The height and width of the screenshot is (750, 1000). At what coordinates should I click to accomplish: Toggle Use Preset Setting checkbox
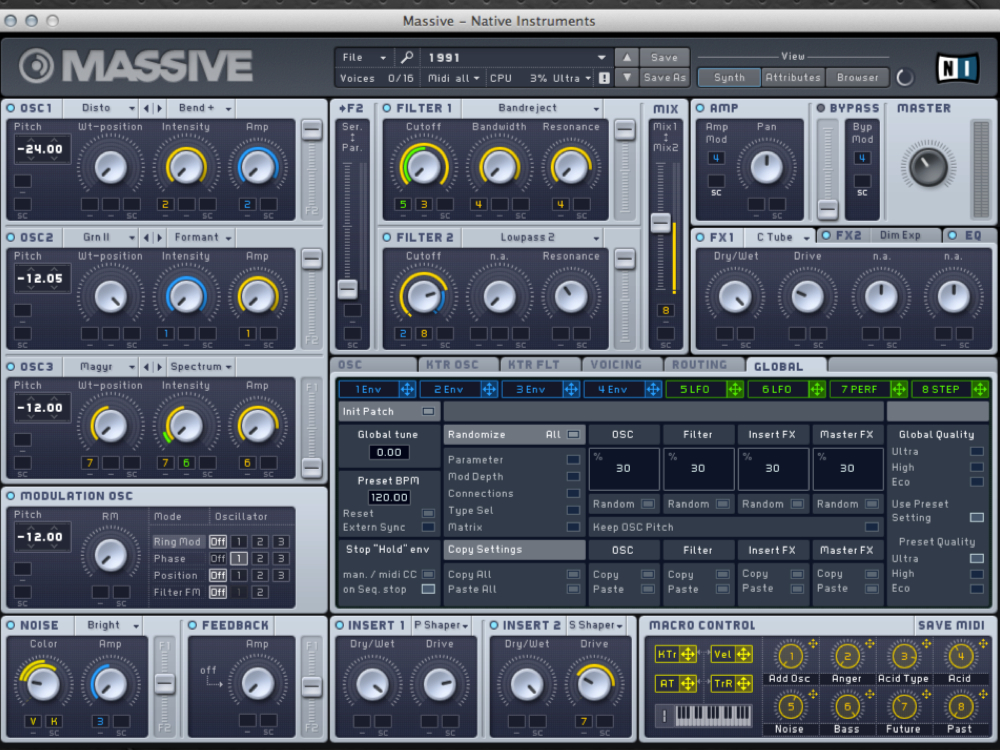point(976,517)
